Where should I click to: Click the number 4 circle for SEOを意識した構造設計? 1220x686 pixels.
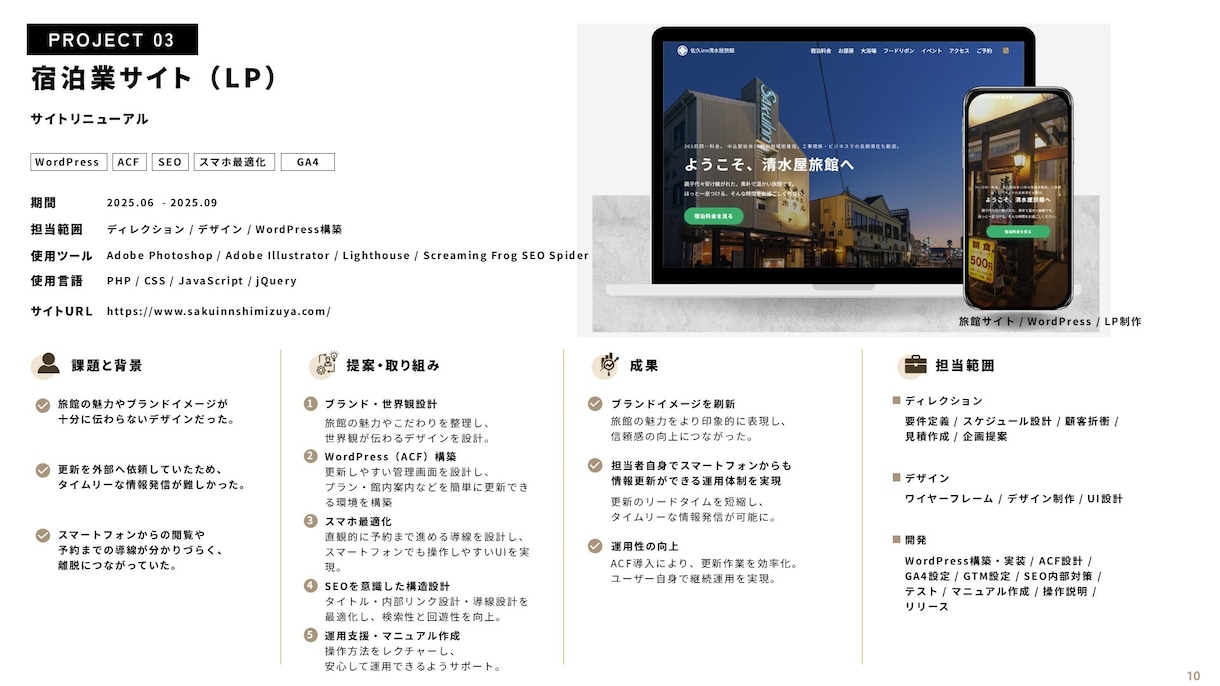(x=311, y=586)
